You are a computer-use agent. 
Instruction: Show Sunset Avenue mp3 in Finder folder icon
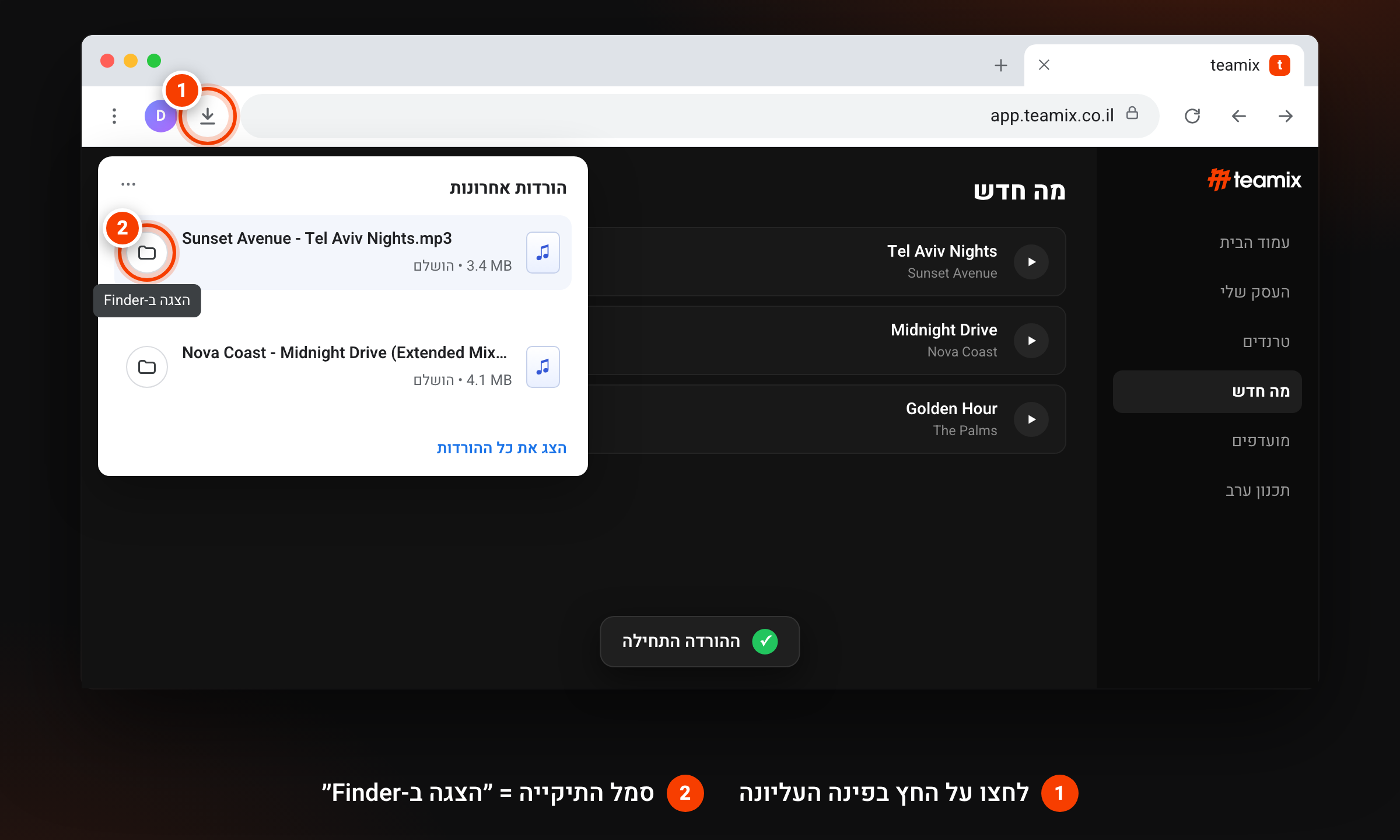pos(147,253)
